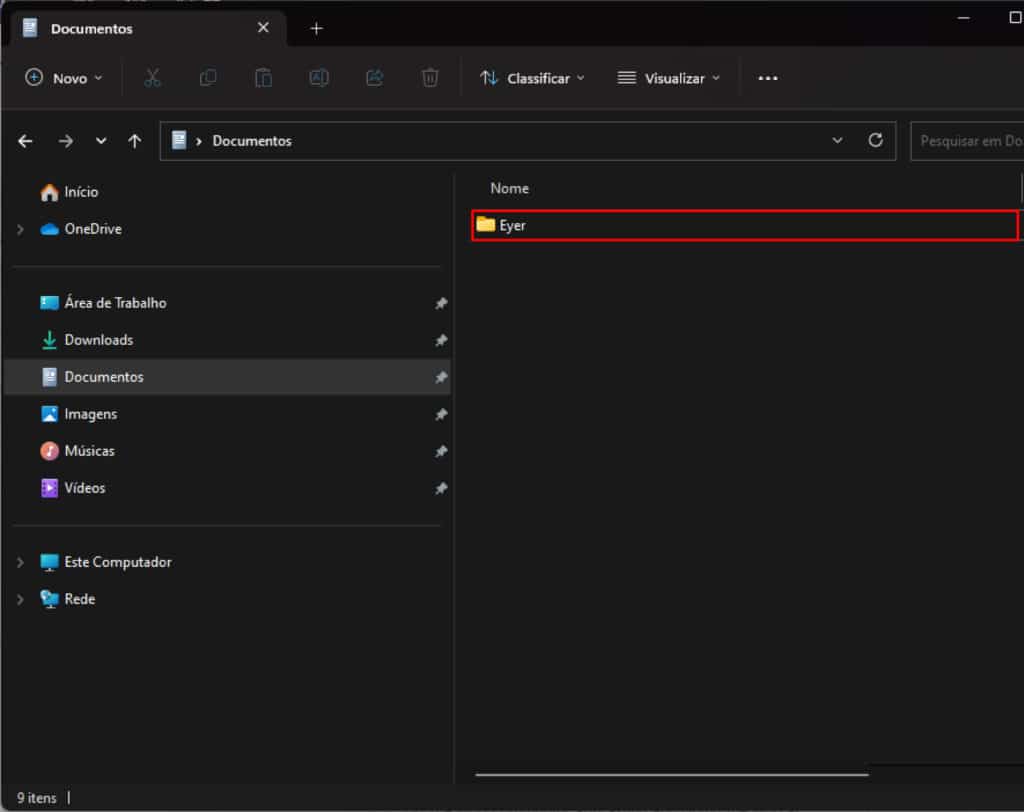The image size is (1024, 812).
Task: Unpin Área de Trabalho using pin icon
Action: [441, 304]
